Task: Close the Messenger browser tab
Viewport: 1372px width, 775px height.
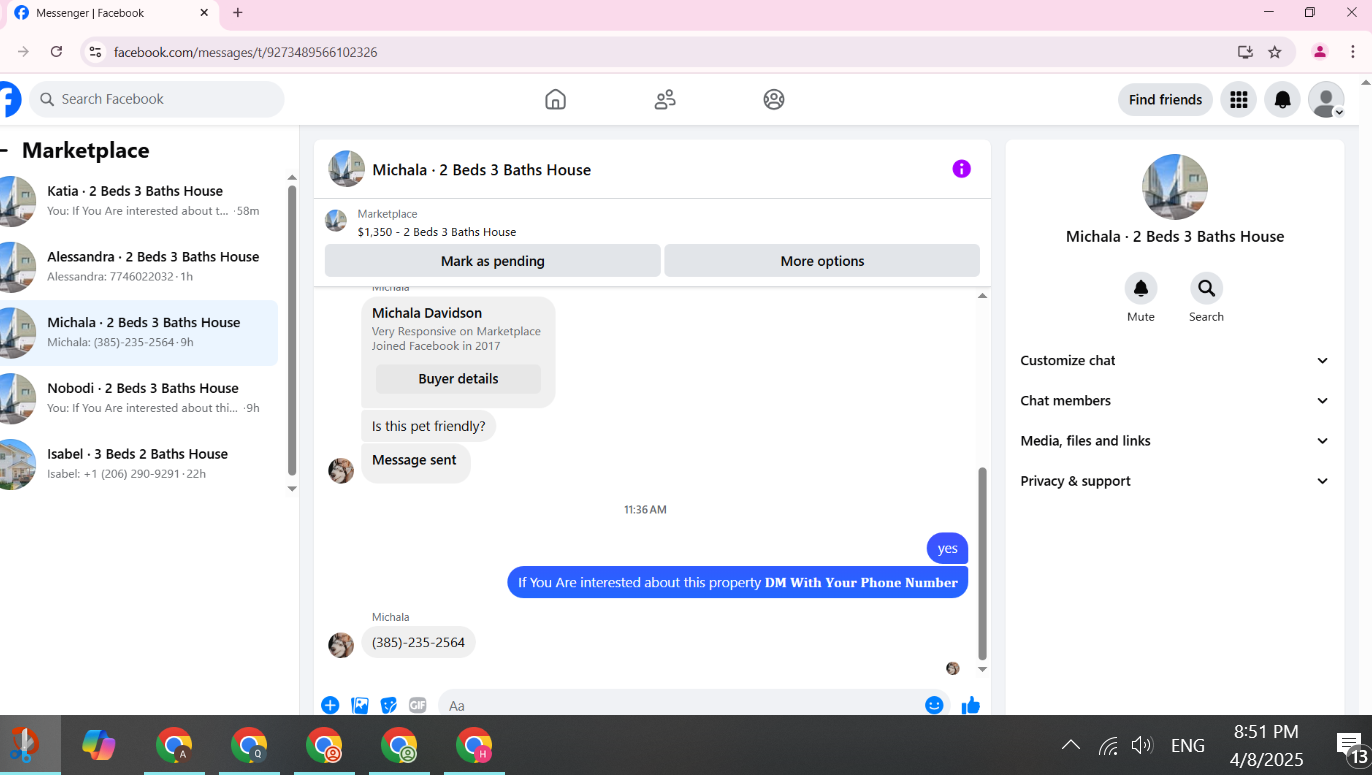Action: pyautogui.click(x=204, y=13)
